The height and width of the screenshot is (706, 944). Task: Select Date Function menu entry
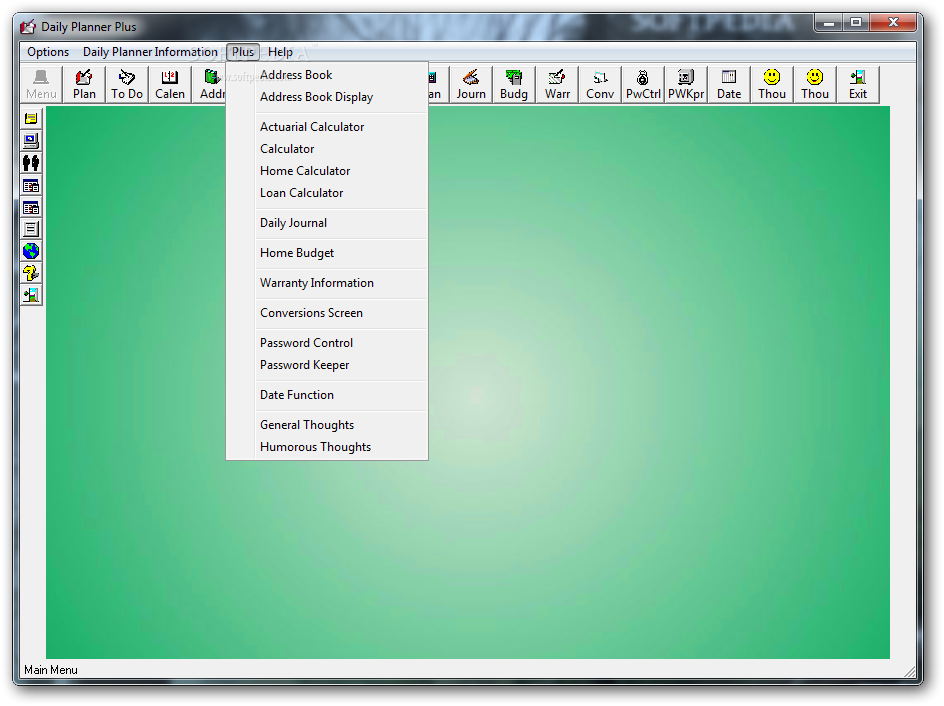pyautogui.click(x=327, y=395)
